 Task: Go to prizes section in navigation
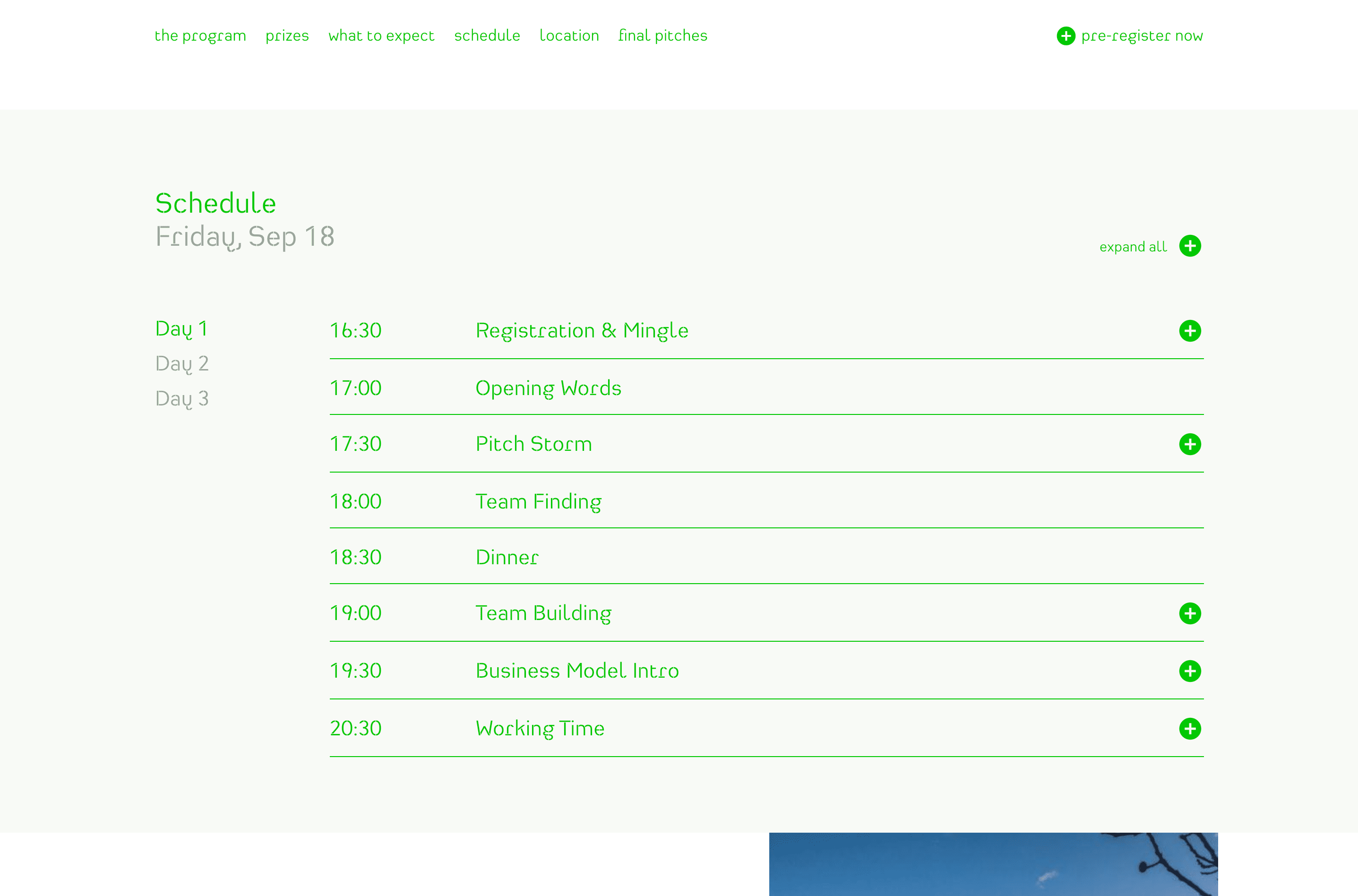287,36
